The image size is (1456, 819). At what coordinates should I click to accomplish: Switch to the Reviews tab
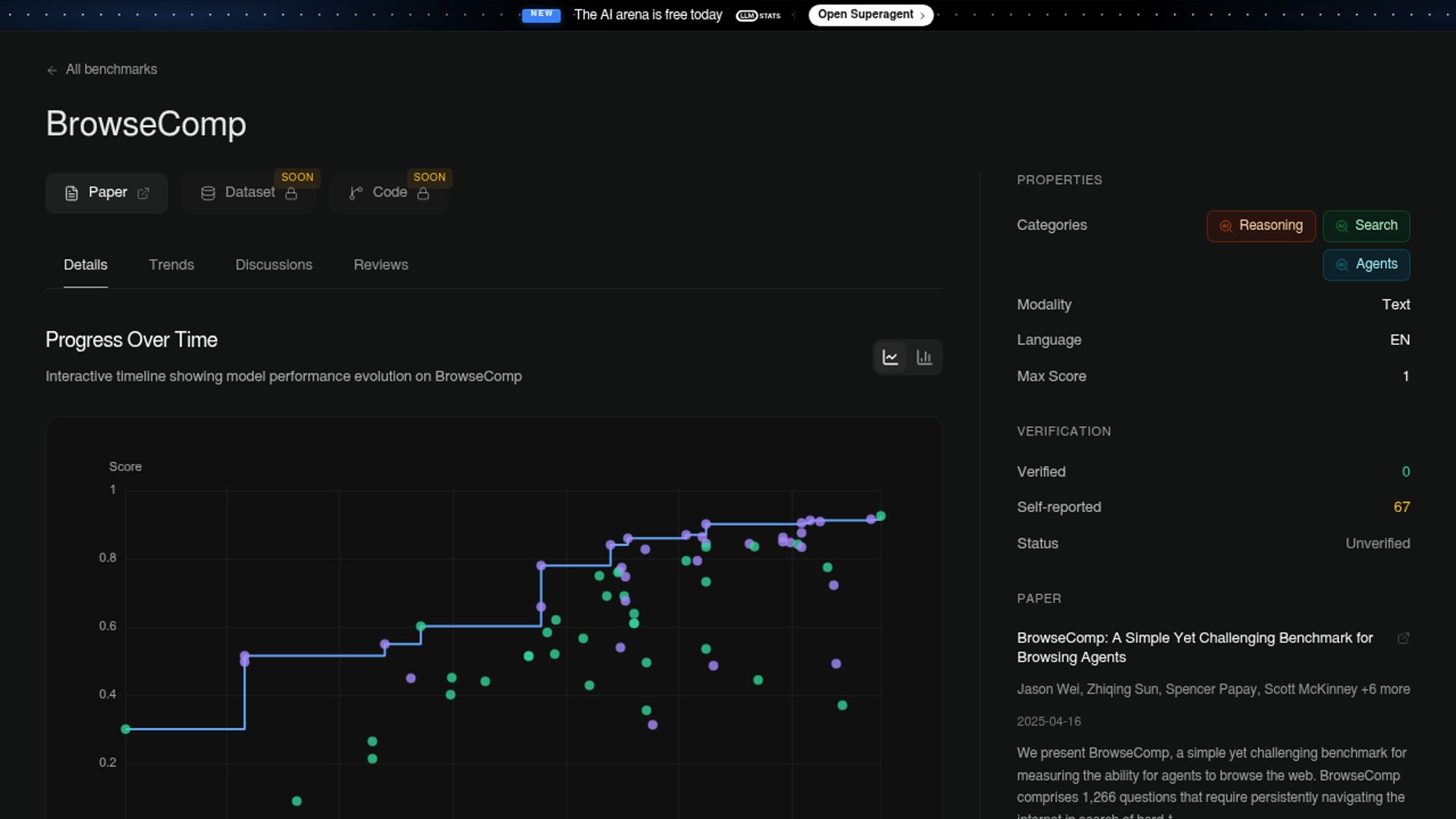[x=381, y=265]
